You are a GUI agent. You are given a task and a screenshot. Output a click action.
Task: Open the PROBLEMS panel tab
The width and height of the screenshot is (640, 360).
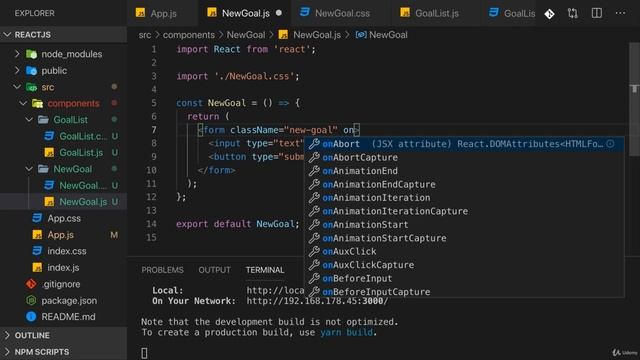pyautogui.click(x=162, y=270)
